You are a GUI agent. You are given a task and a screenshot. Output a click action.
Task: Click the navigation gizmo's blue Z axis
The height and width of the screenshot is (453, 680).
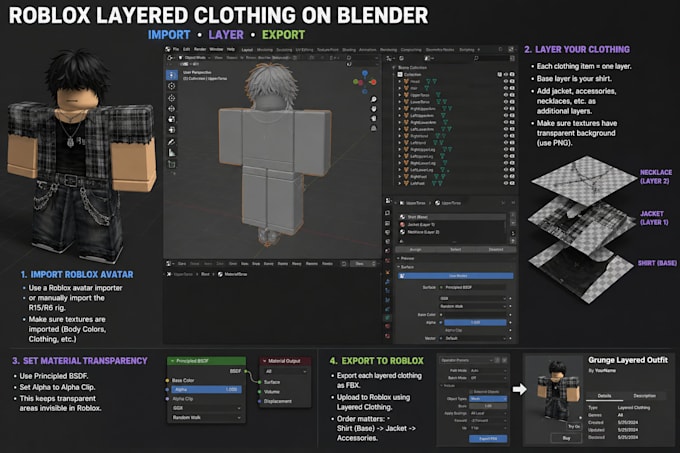365,74
